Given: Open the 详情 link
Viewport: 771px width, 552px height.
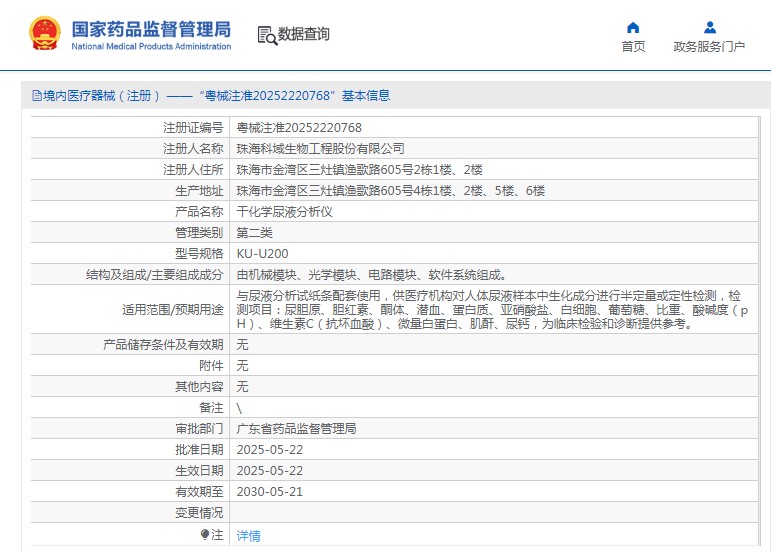Looking at the screenshot, I should tap(248, 536).
